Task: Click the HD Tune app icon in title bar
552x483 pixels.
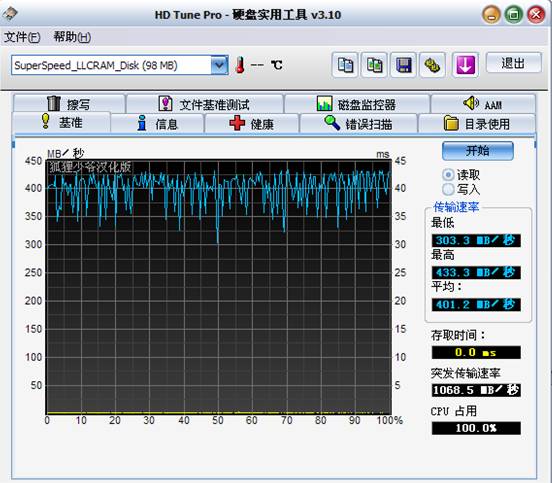Action: 10,14
